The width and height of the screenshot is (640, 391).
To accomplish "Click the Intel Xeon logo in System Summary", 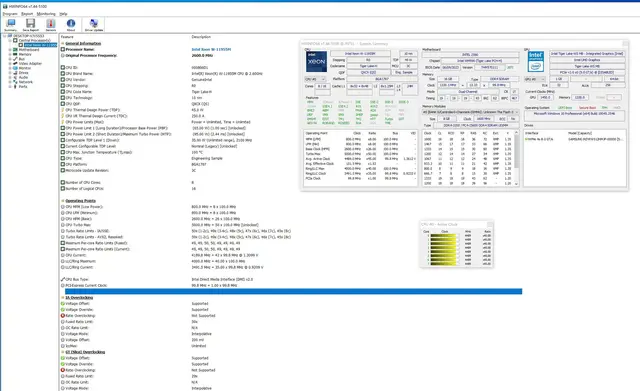I will click(x=316, y=62).
